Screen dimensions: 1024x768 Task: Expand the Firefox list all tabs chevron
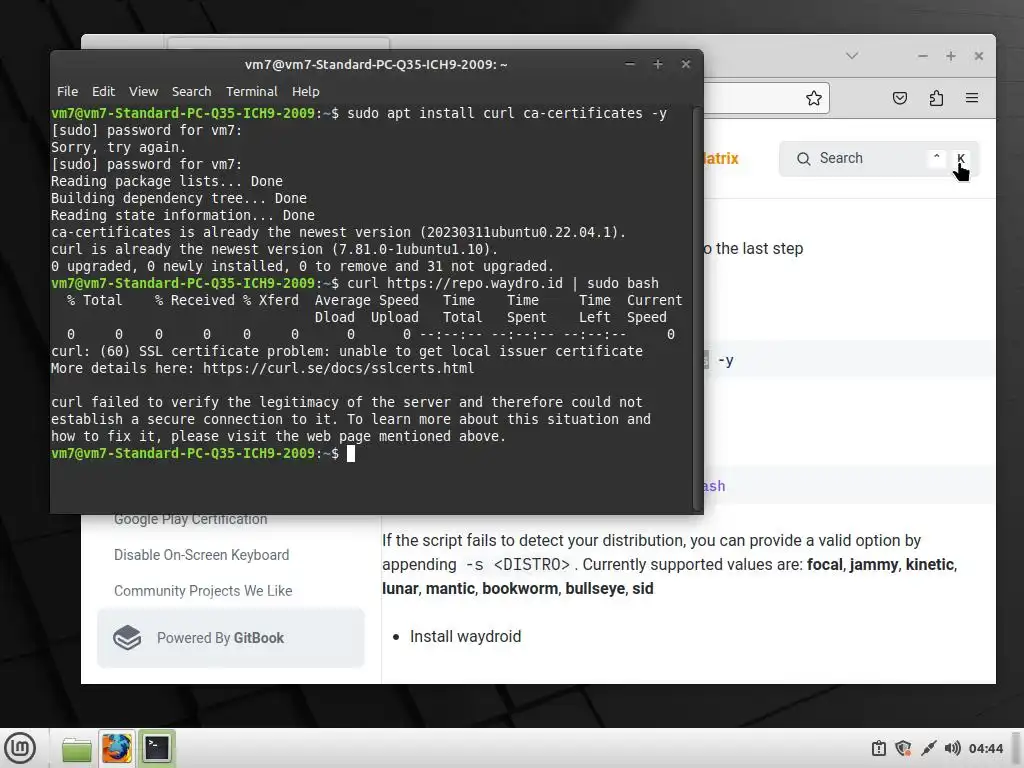[x=852, y=56]
